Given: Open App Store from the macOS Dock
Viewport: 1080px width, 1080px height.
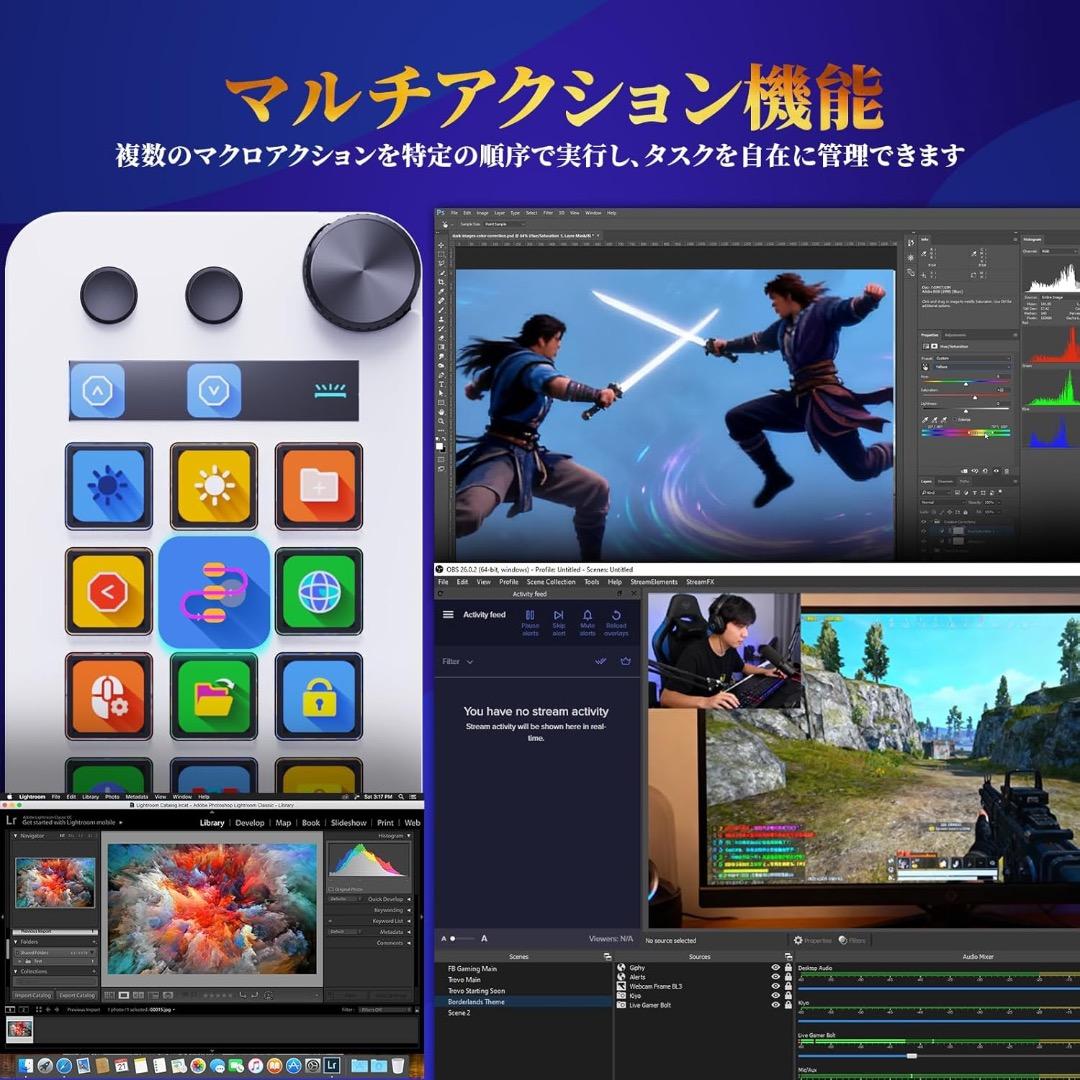Looking at the screenshot, I should coord(293,1066).
